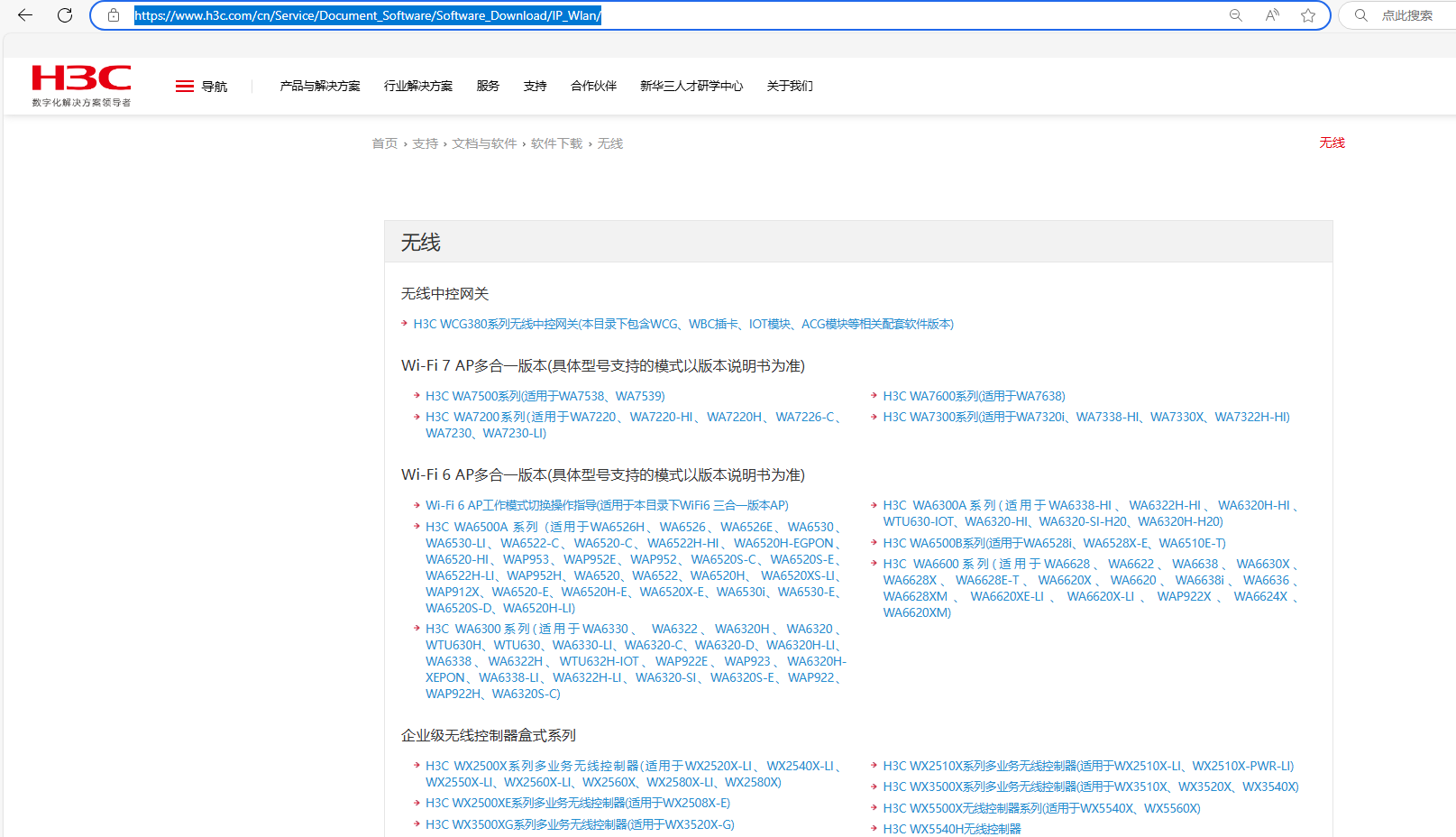Viewport: 1456px width, 837px height.
Task: Click 支持 in the breadcrumb trail
Action: [426, 143]
